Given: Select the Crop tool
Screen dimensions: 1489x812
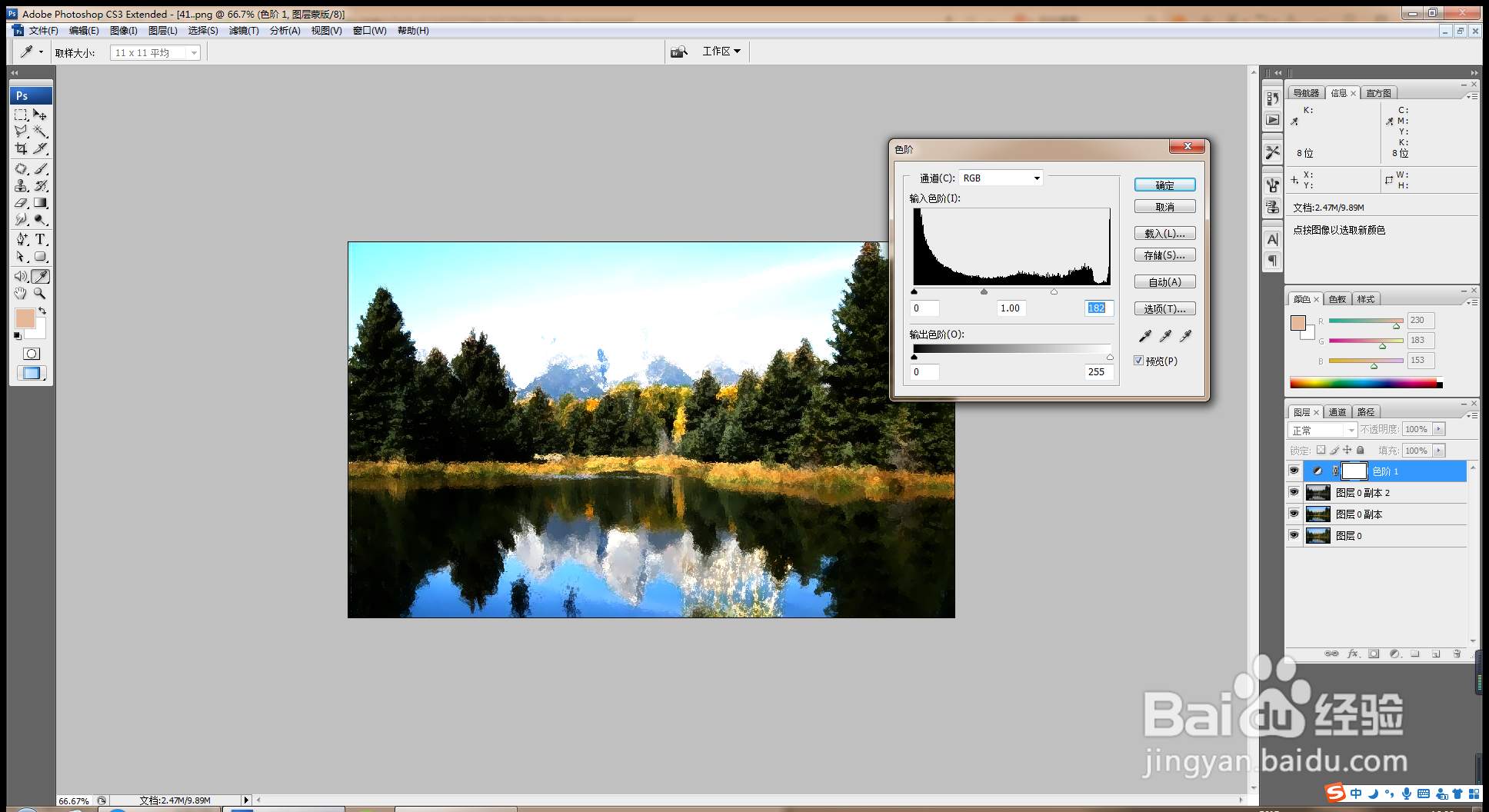Looking at the screenshot, I should pos(21,148).
